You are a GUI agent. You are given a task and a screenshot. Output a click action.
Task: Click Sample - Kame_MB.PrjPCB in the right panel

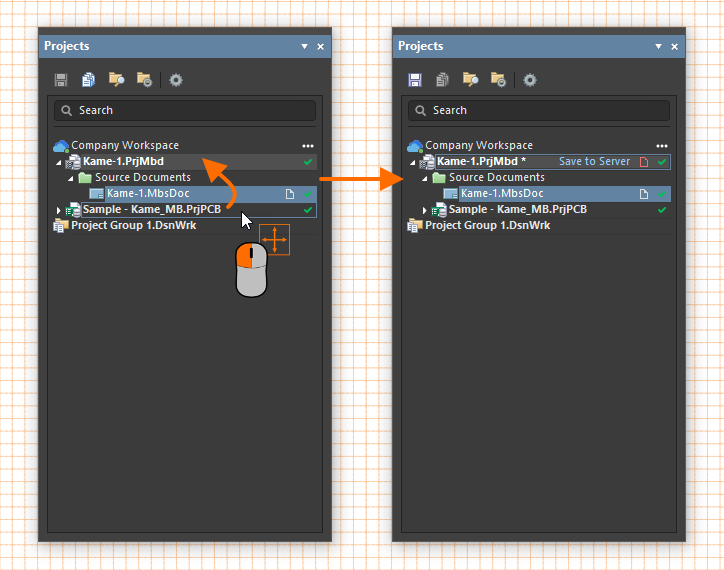click(x=517, y=210)
